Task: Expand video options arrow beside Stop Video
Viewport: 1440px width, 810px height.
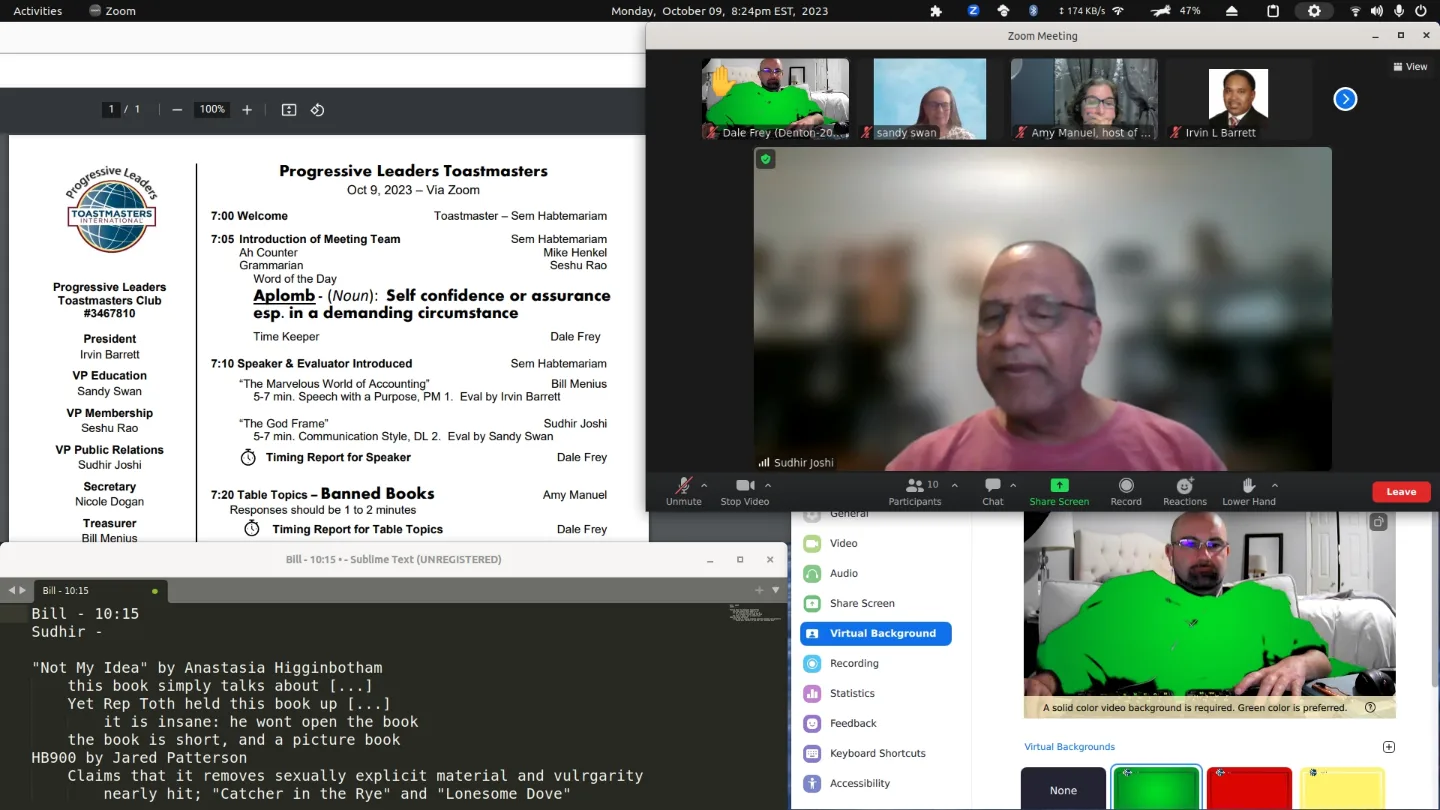Action: click(x=767, y=485)
